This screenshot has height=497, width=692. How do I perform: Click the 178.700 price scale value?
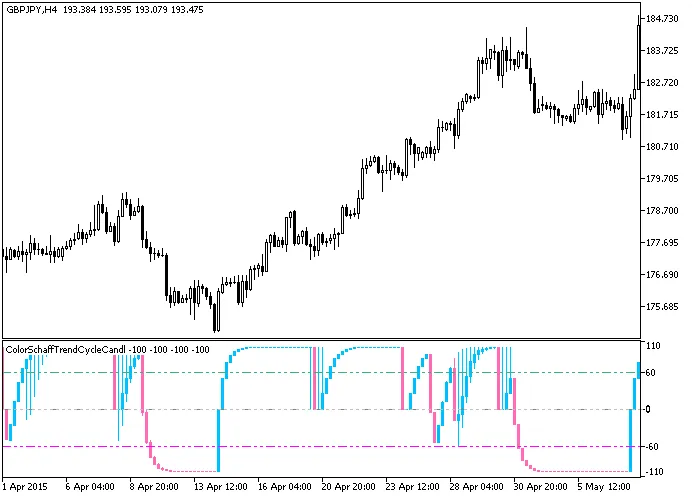pos(663,211)
